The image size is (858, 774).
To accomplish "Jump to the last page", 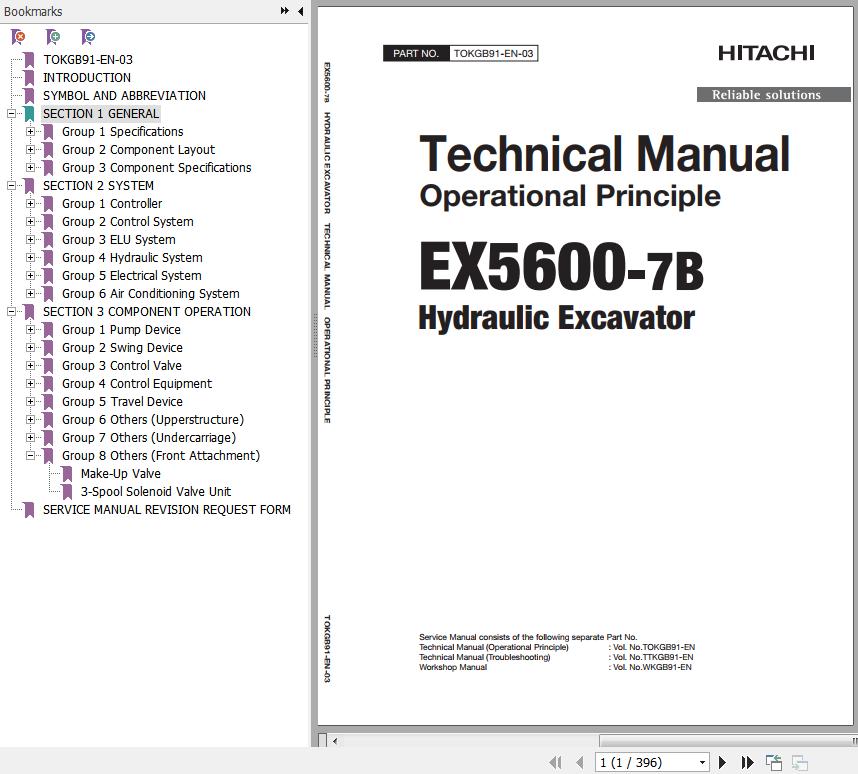I will pos(746,762).
